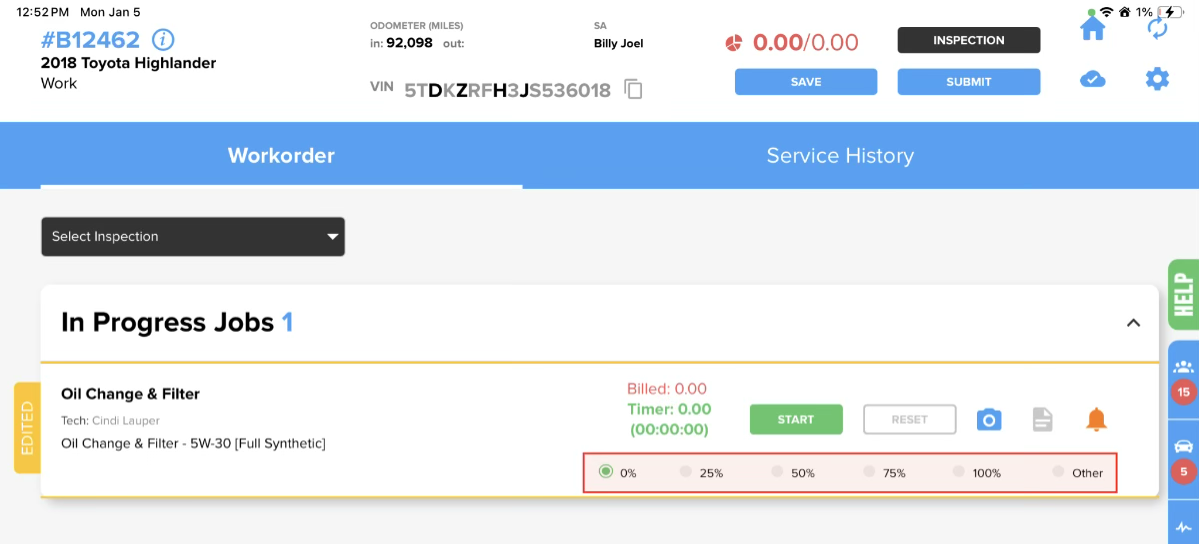Image resolution: width=1199 pixels, height=544 pixels.
Task: Collapse the In Progress Jobs section
Action: coord(1133,323)
